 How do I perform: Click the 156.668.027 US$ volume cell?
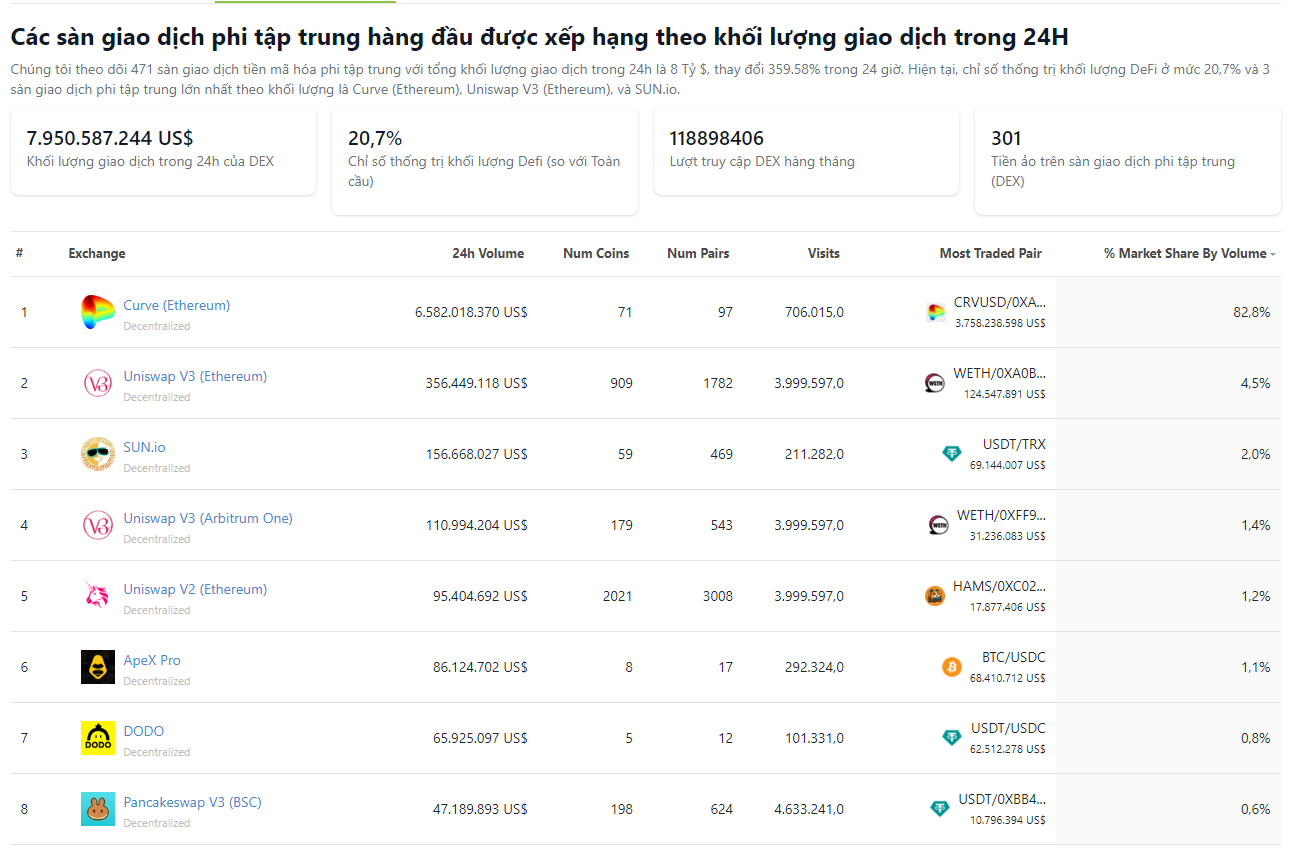(476, 455)
